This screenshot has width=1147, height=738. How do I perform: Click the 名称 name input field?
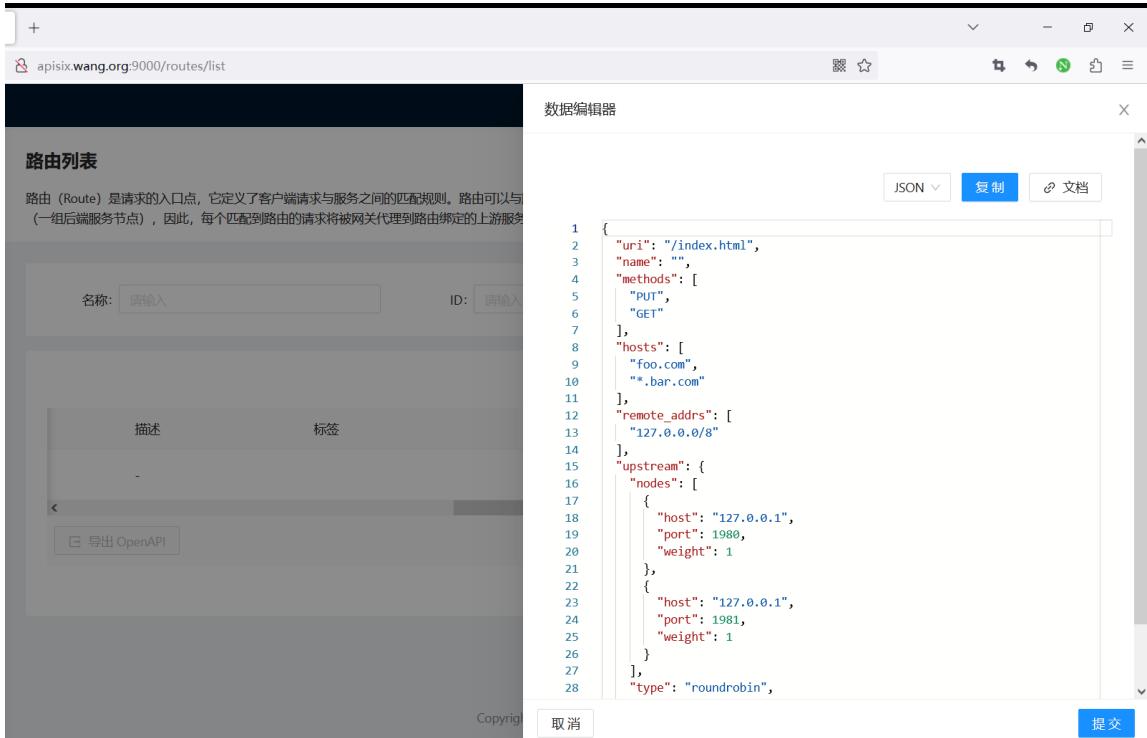point(249,300)
